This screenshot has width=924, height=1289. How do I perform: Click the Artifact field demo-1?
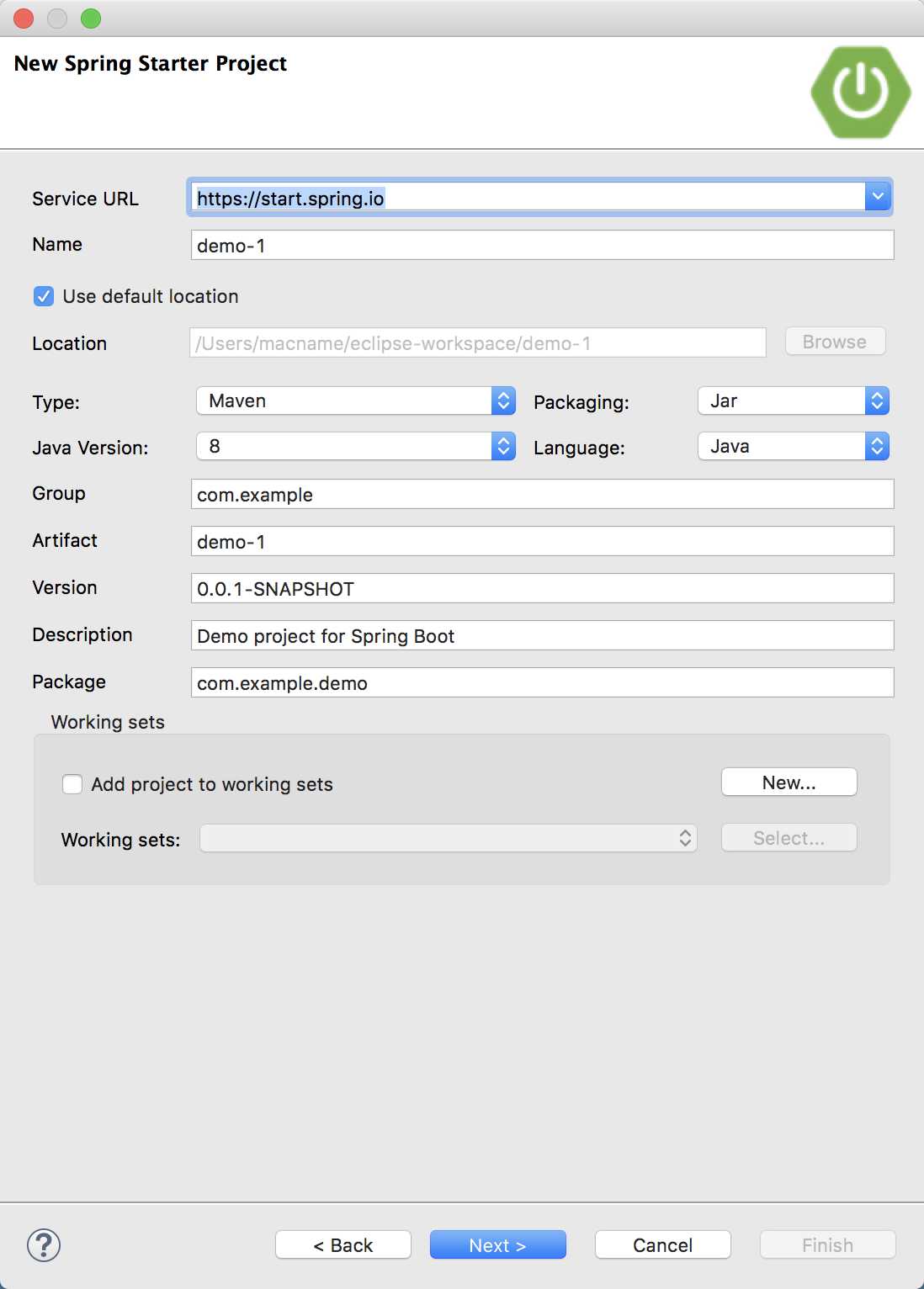coord(543,541)
